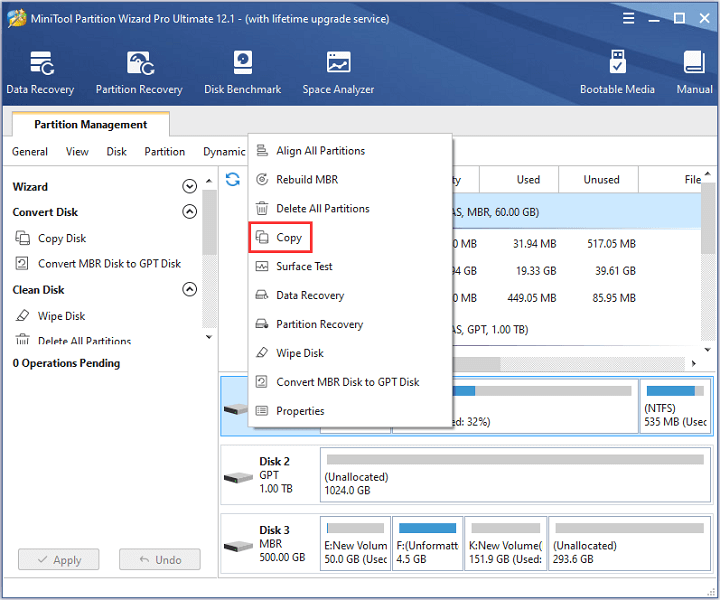
Task: Click the Used column header
Action: point(519,179)
